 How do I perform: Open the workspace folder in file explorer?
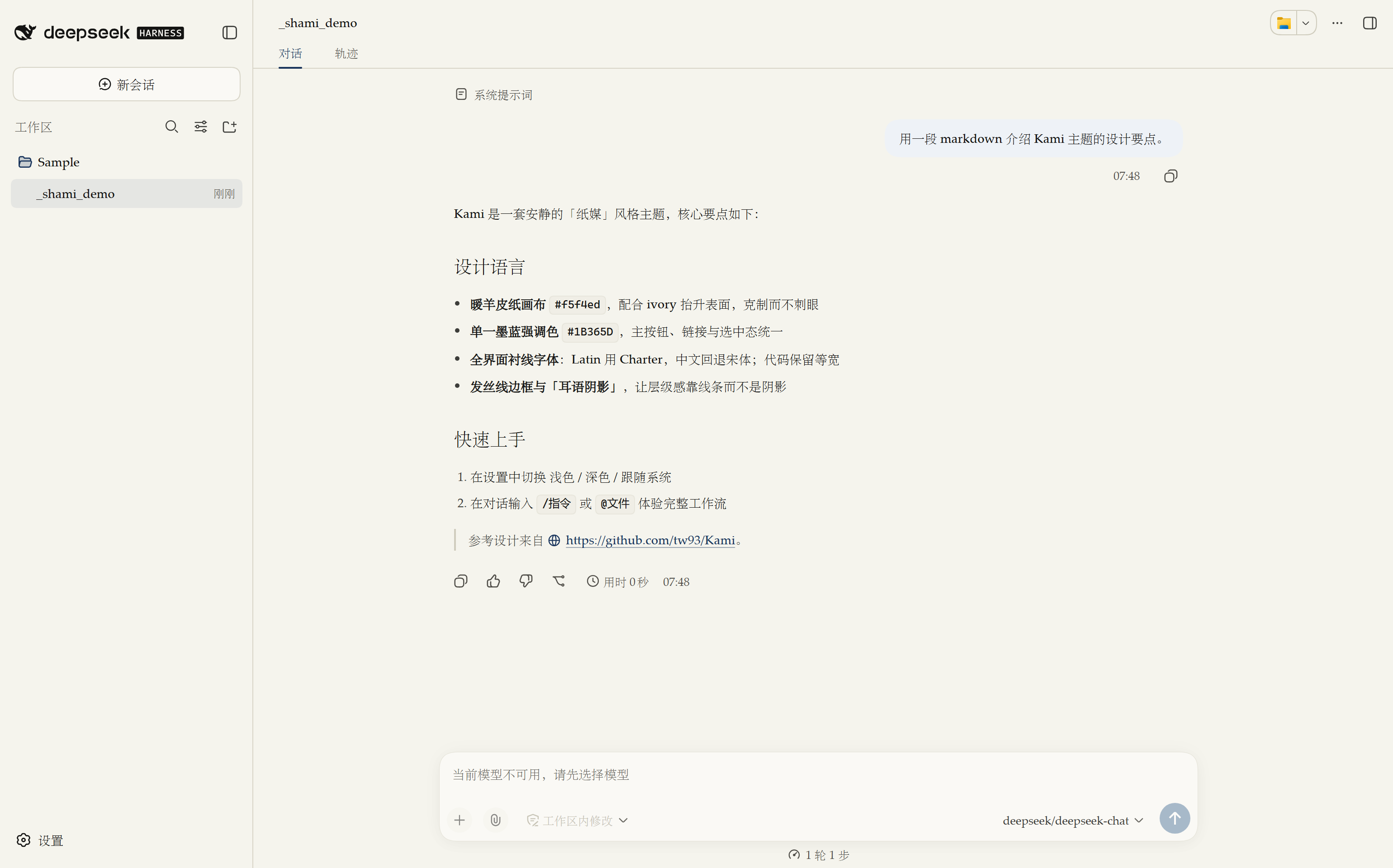pyautogui.click(x=1284, y=23)
